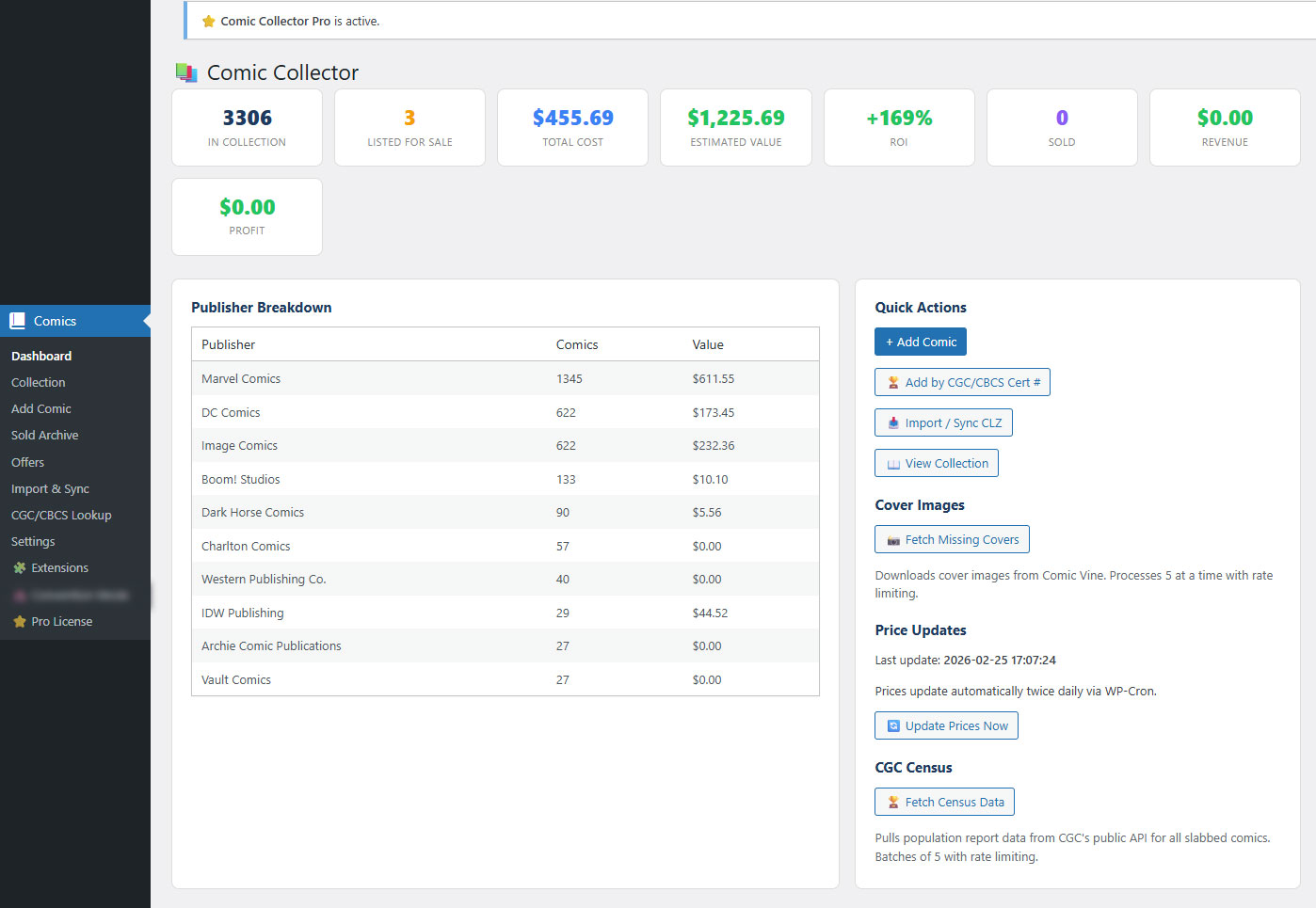Click the Pro License star icon
The image size is (1316, 908).
[x=19, y=622]
